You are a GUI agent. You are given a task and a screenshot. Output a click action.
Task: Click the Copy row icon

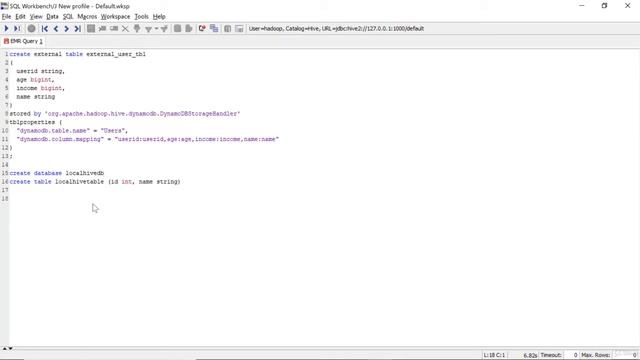pyautogui.click(x=114, y=29)
